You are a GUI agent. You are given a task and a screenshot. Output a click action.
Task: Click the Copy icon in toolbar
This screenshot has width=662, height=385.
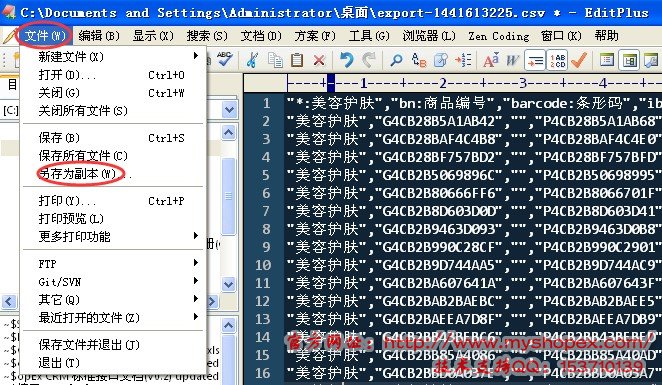click(275, 60)
